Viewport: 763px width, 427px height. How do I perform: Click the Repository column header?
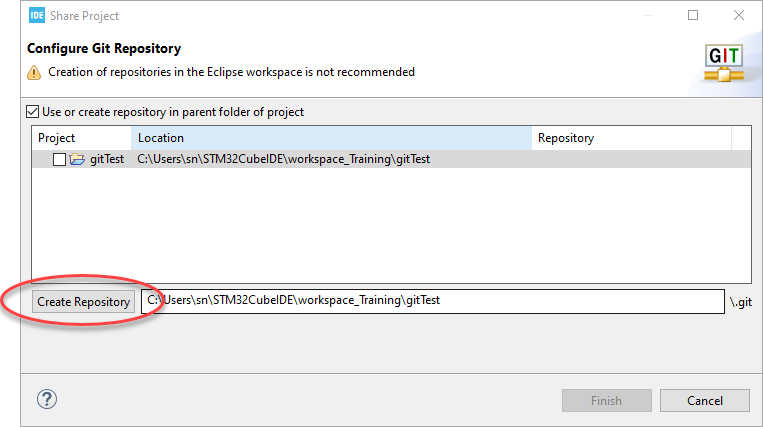click(x=631, y=138)
